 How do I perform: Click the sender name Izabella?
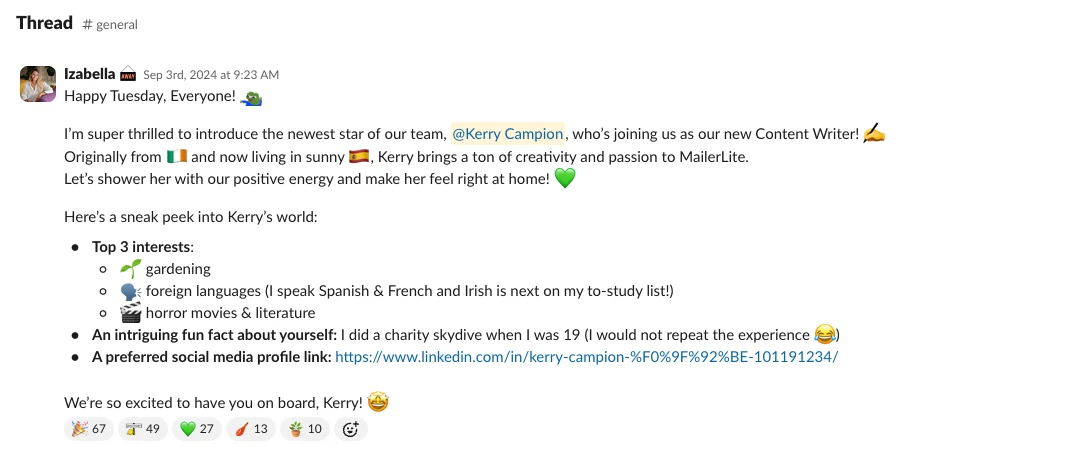pyautogui.click(x=89, y=74)
